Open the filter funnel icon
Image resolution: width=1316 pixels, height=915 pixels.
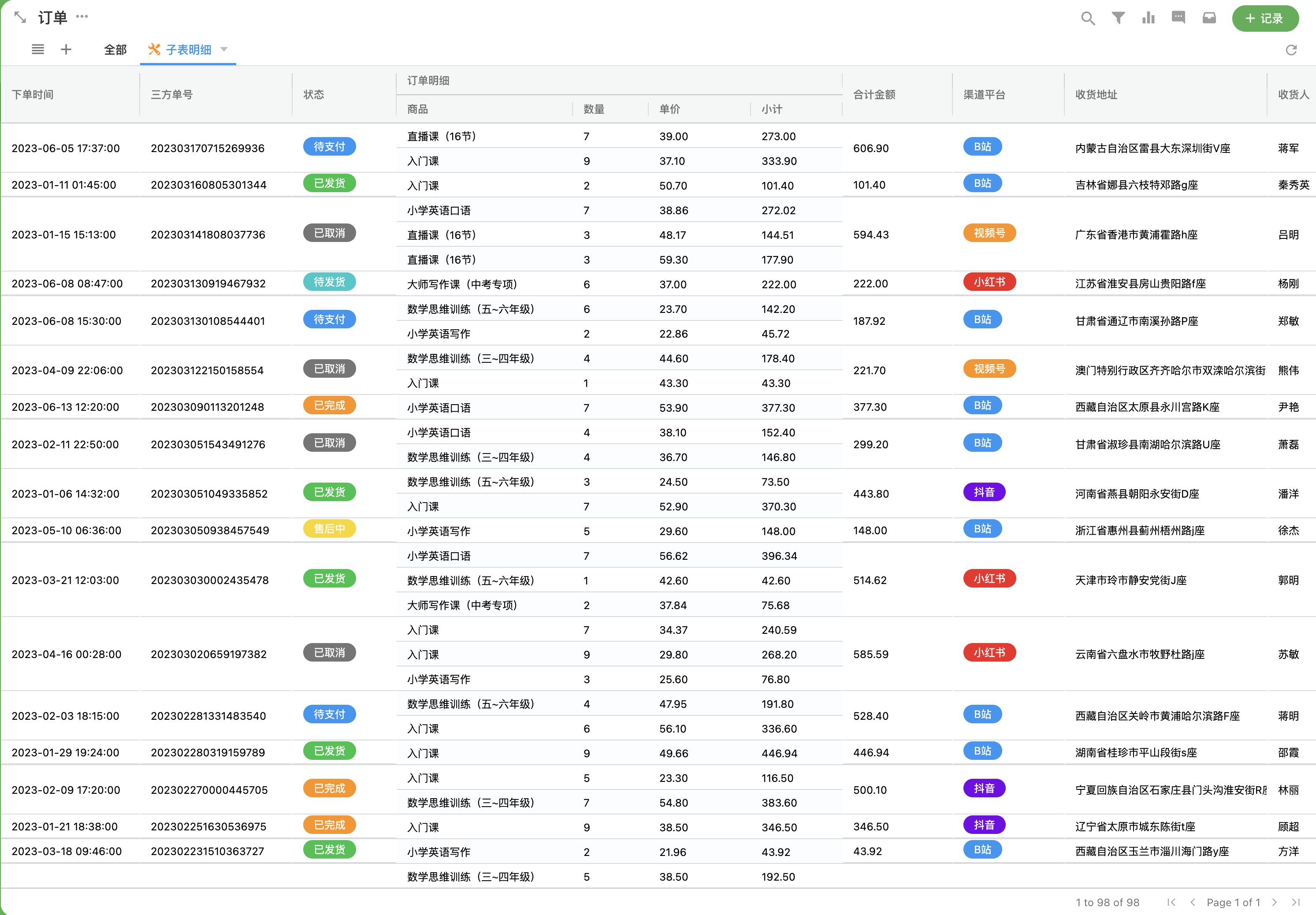coord(1118,19)
